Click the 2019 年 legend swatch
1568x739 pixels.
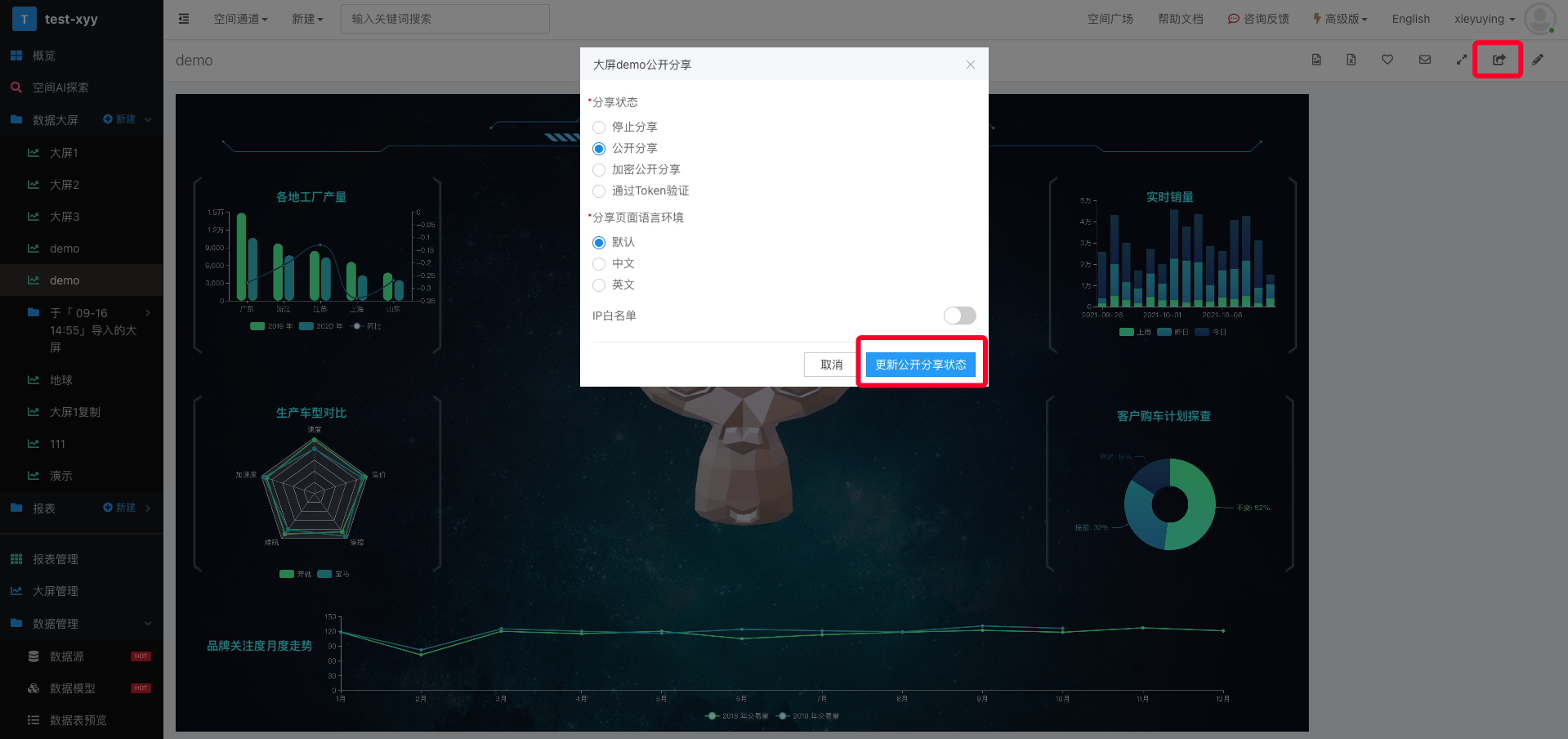(257, 326)
